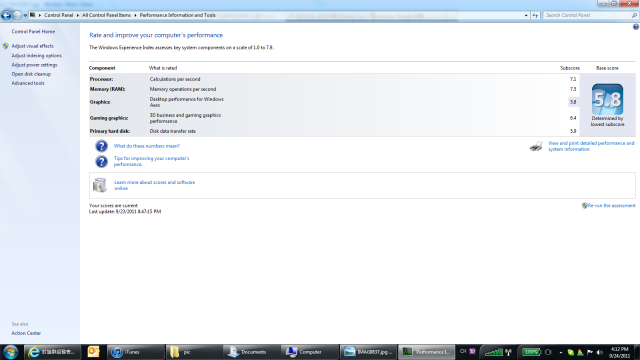Image resolution: width=640 pixels, height=360 pixels.
Task: Click the Forward navigation arrow
Action: tap(17, 15)
